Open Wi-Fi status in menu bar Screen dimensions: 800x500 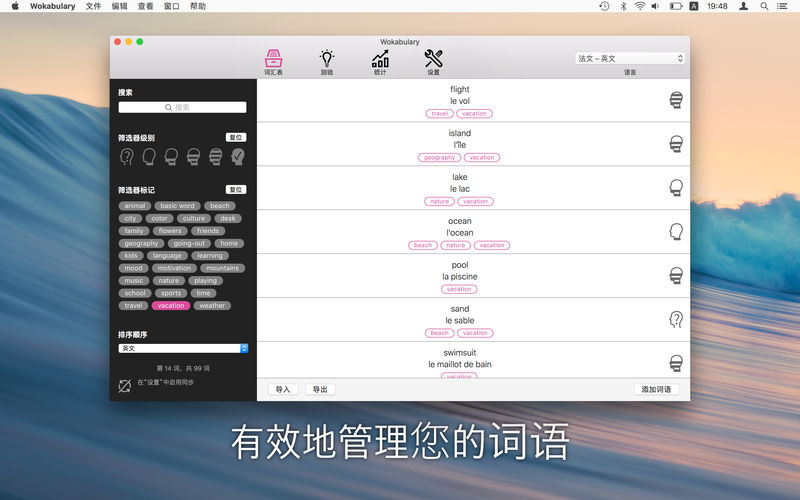coord(640,6)
